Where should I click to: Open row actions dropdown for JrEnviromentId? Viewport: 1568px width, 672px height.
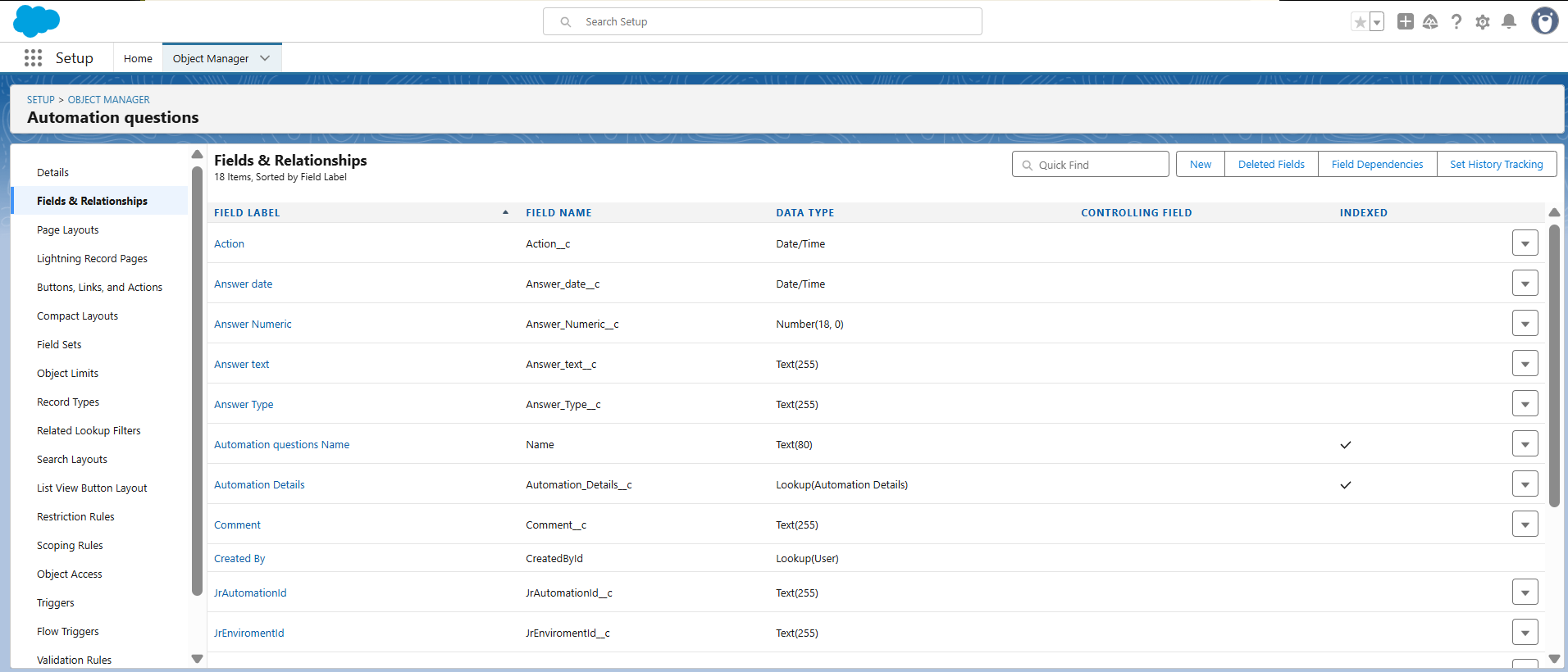[1525, 633]
